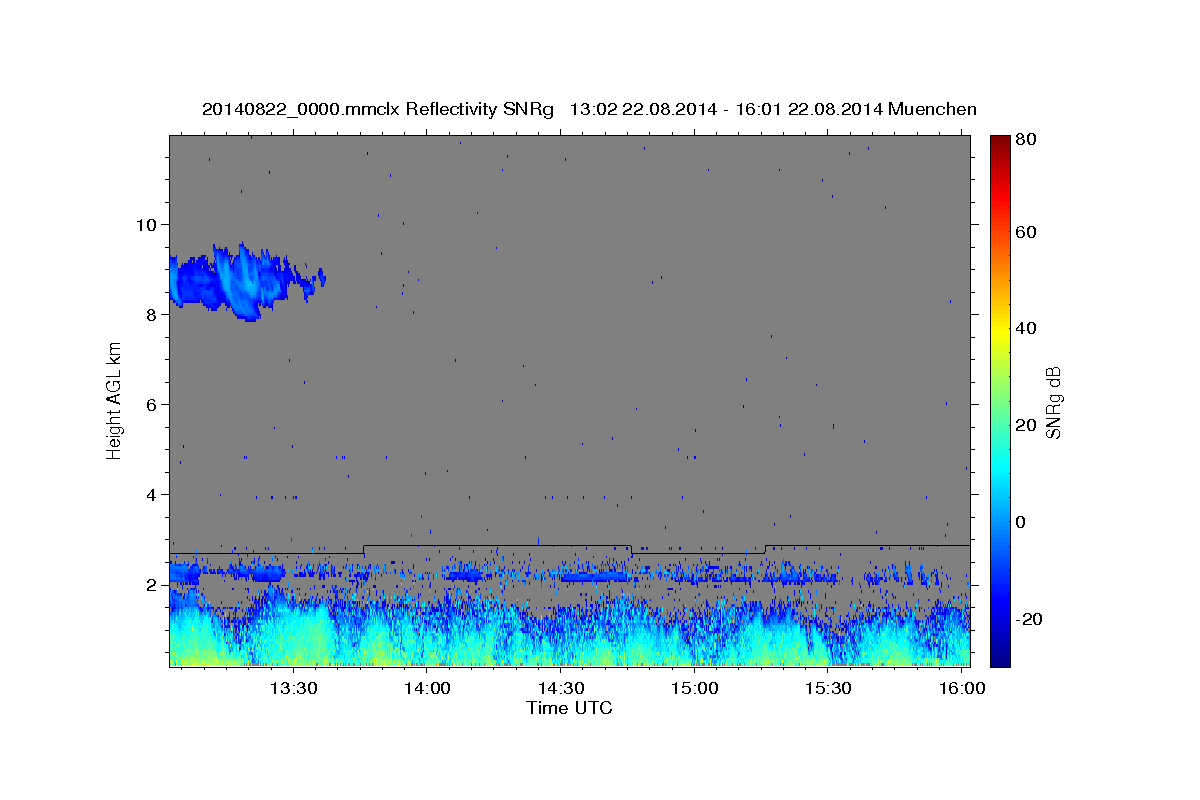Click the height axis label 6
This screenshot has width=1200, height=800.
(x=153, y=404)
